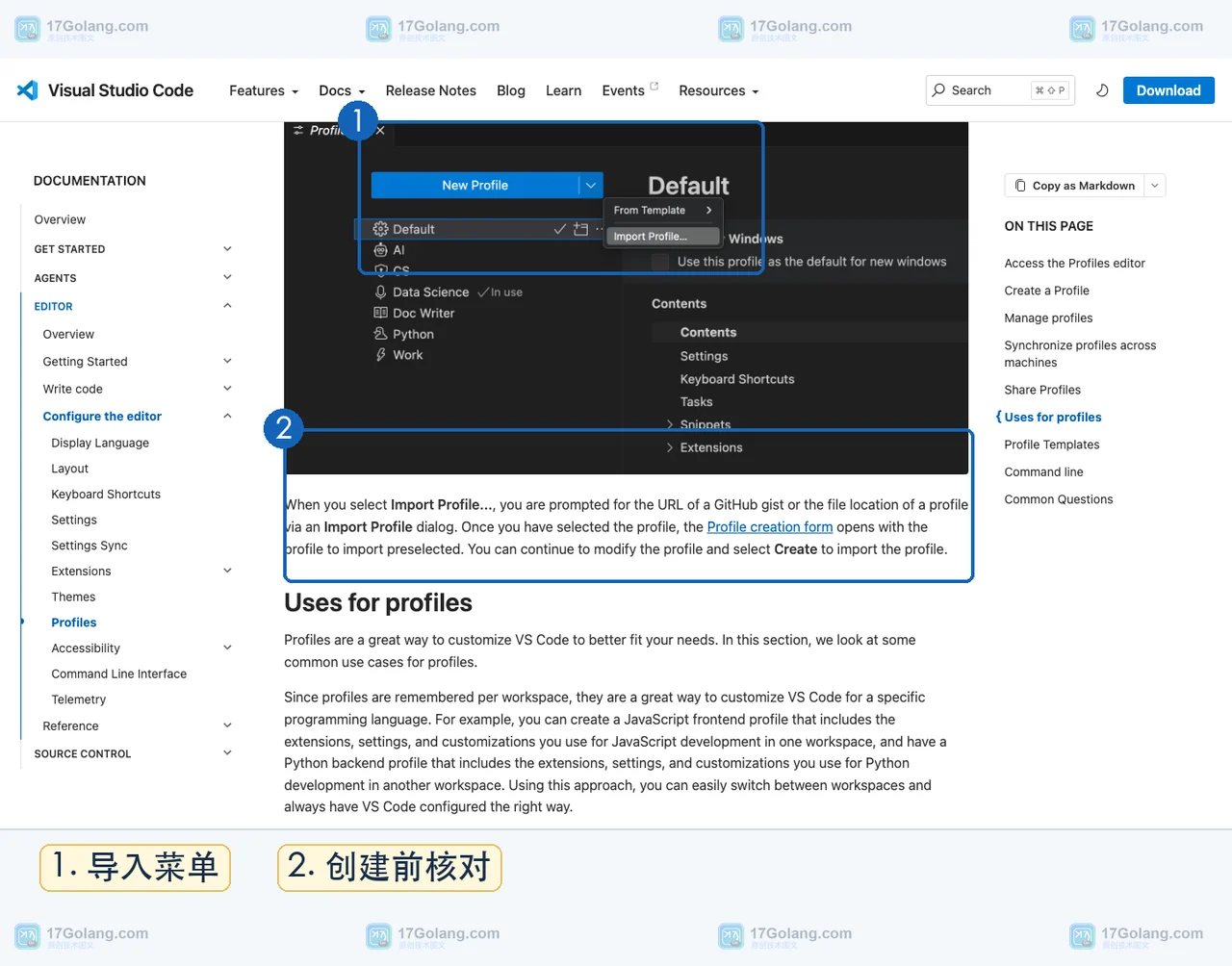Jump to Create a Profile section

pos(1046,291)
